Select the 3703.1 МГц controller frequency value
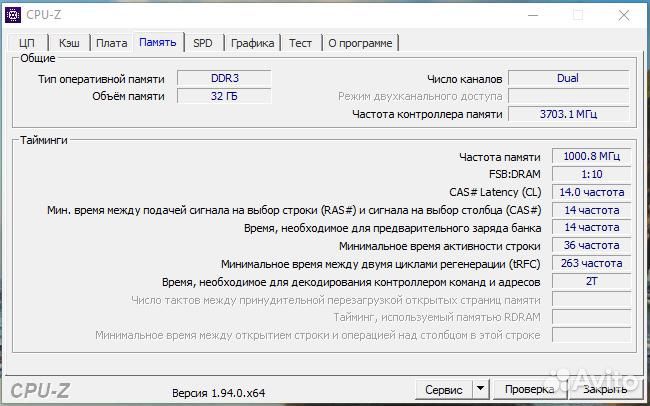The image size is (650, 406). pyautogui.click(x=568, y=114)
